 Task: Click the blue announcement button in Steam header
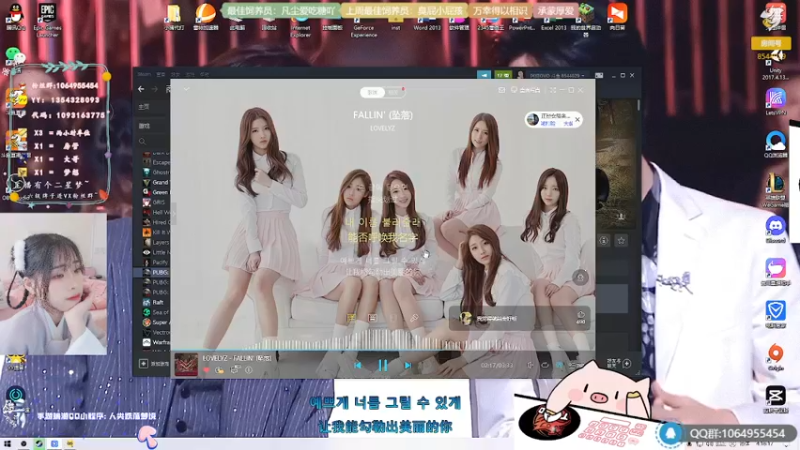[484, 75]
